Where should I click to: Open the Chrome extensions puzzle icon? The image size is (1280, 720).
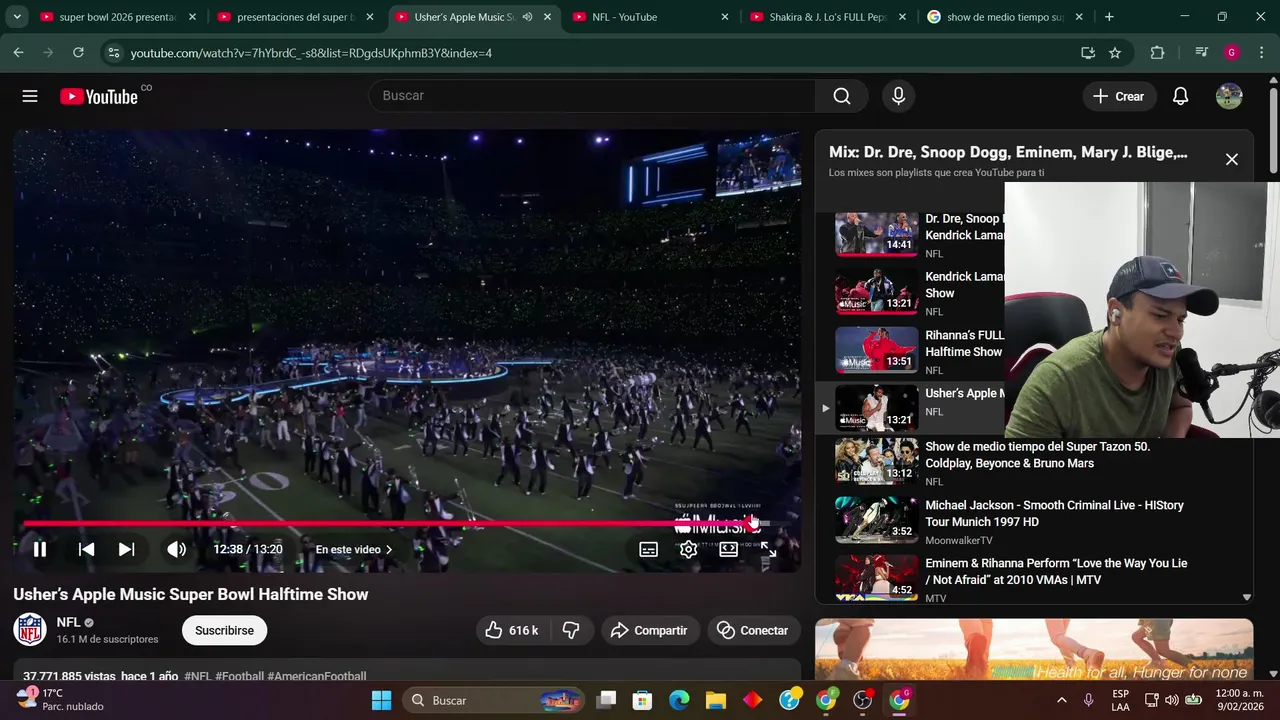pyautogui.click(x=1157, y=53)
